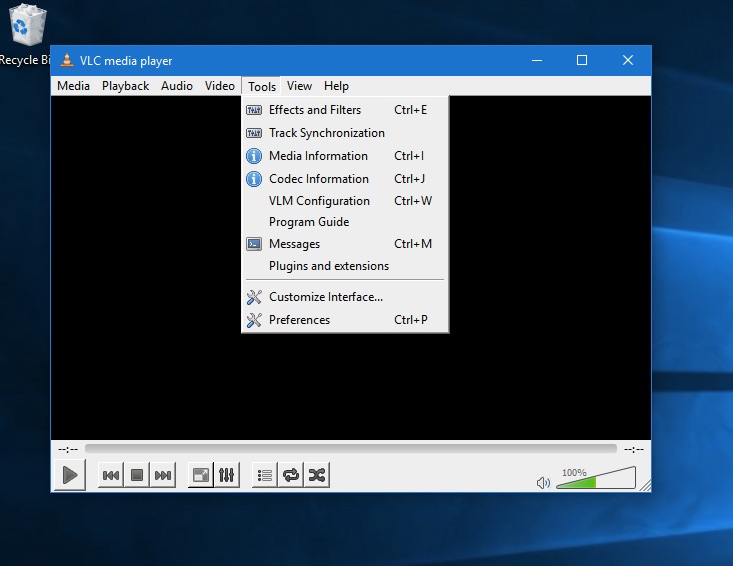Mute audio via the speaker icon
Screen dimensions: 733x566
pos(543,482)
